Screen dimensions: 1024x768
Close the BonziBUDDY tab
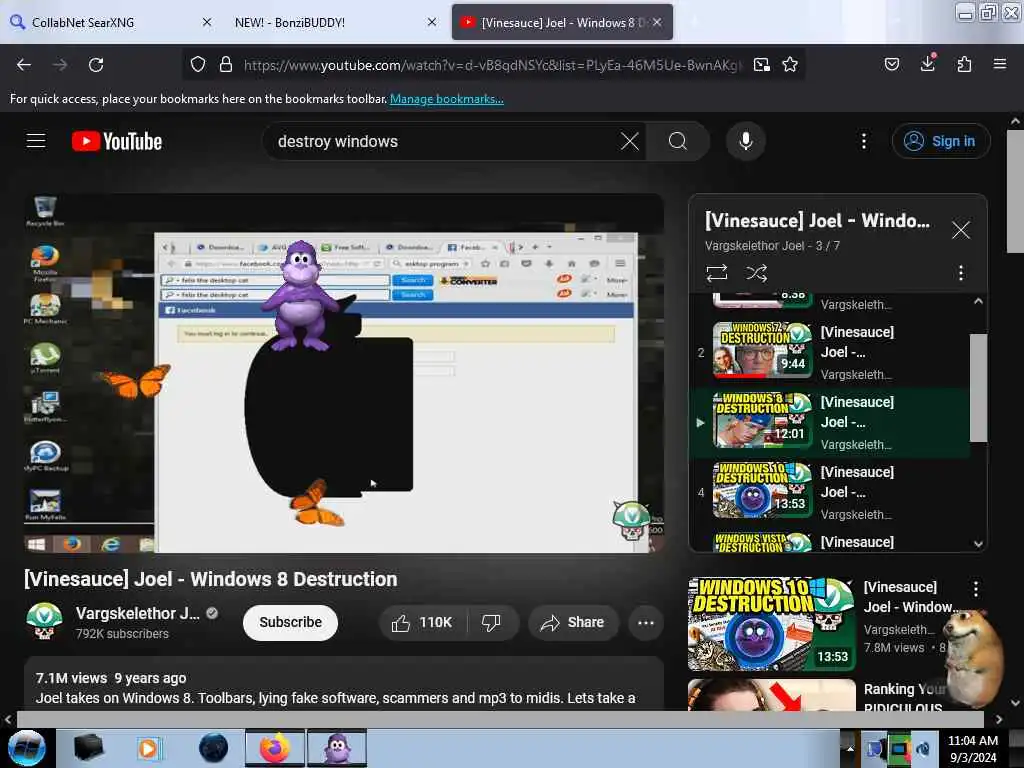tap(432, 22)
